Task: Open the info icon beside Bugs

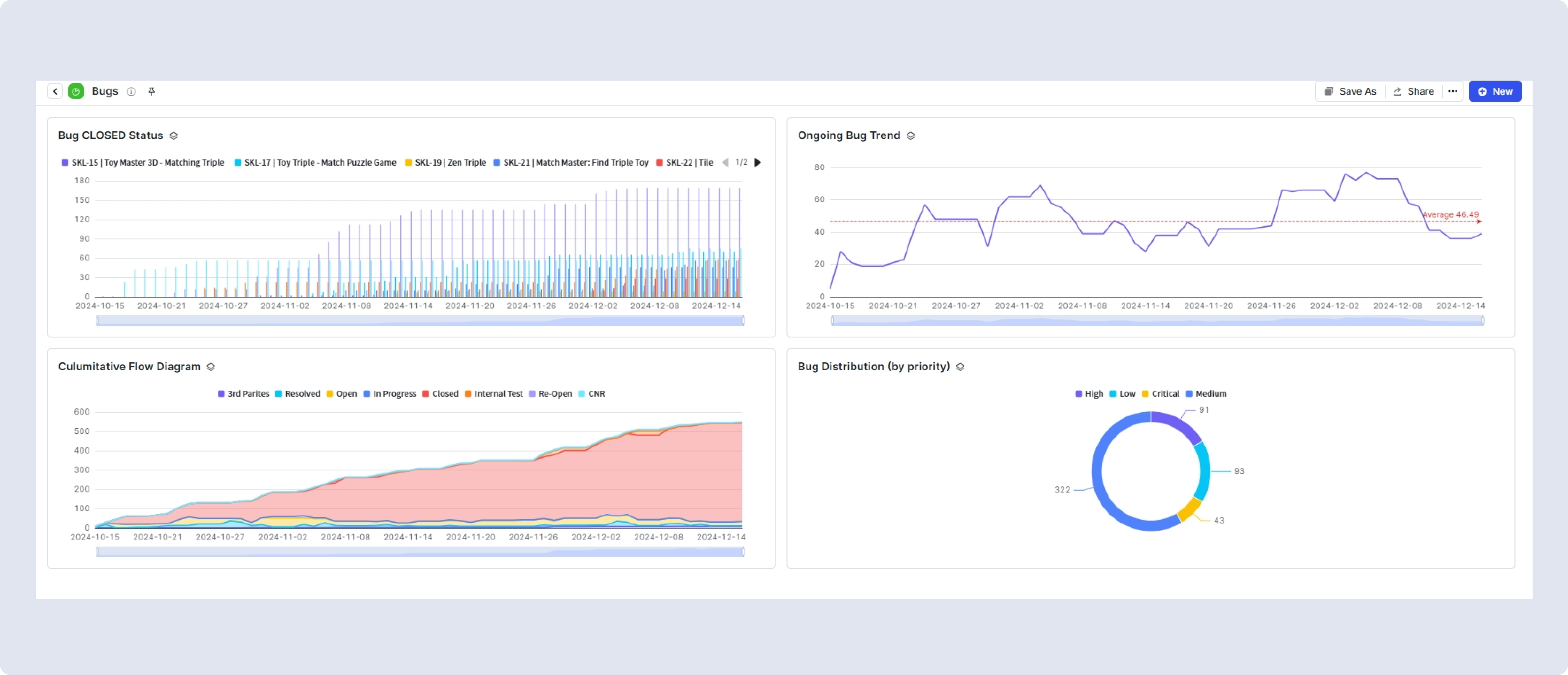Action: [x=131, y=91]
